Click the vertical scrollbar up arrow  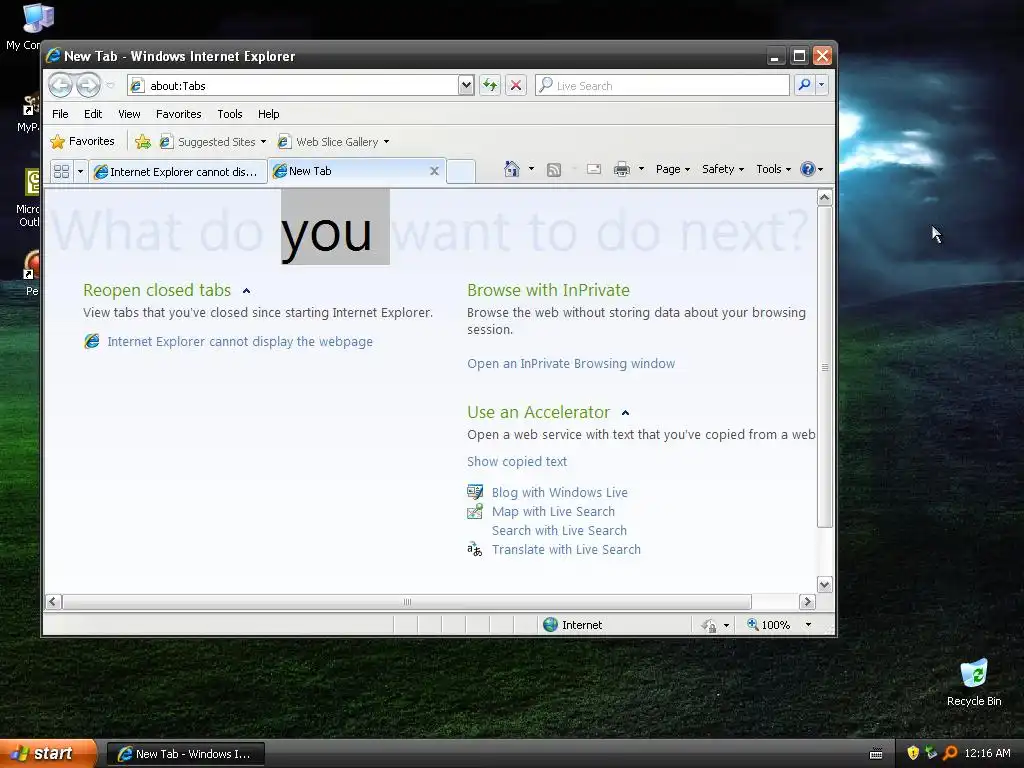(824, 197)
